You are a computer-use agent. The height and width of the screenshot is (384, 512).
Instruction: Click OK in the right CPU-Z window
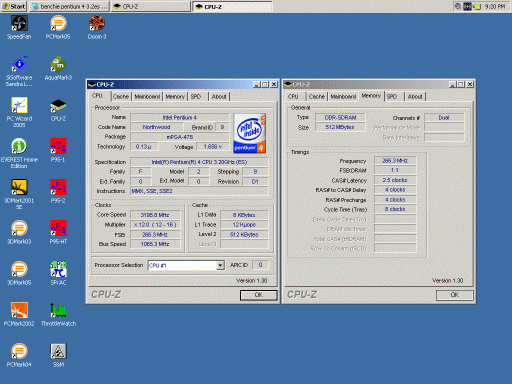click(455, 295)
